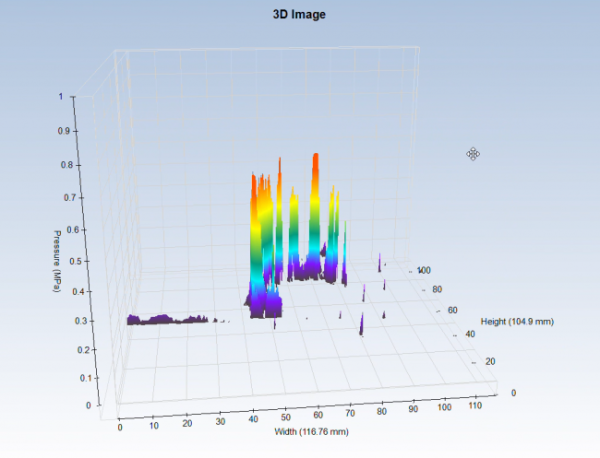Click the 'Width (116.76 mm)' axis label
600x458 pixels.
pos(311,432)
